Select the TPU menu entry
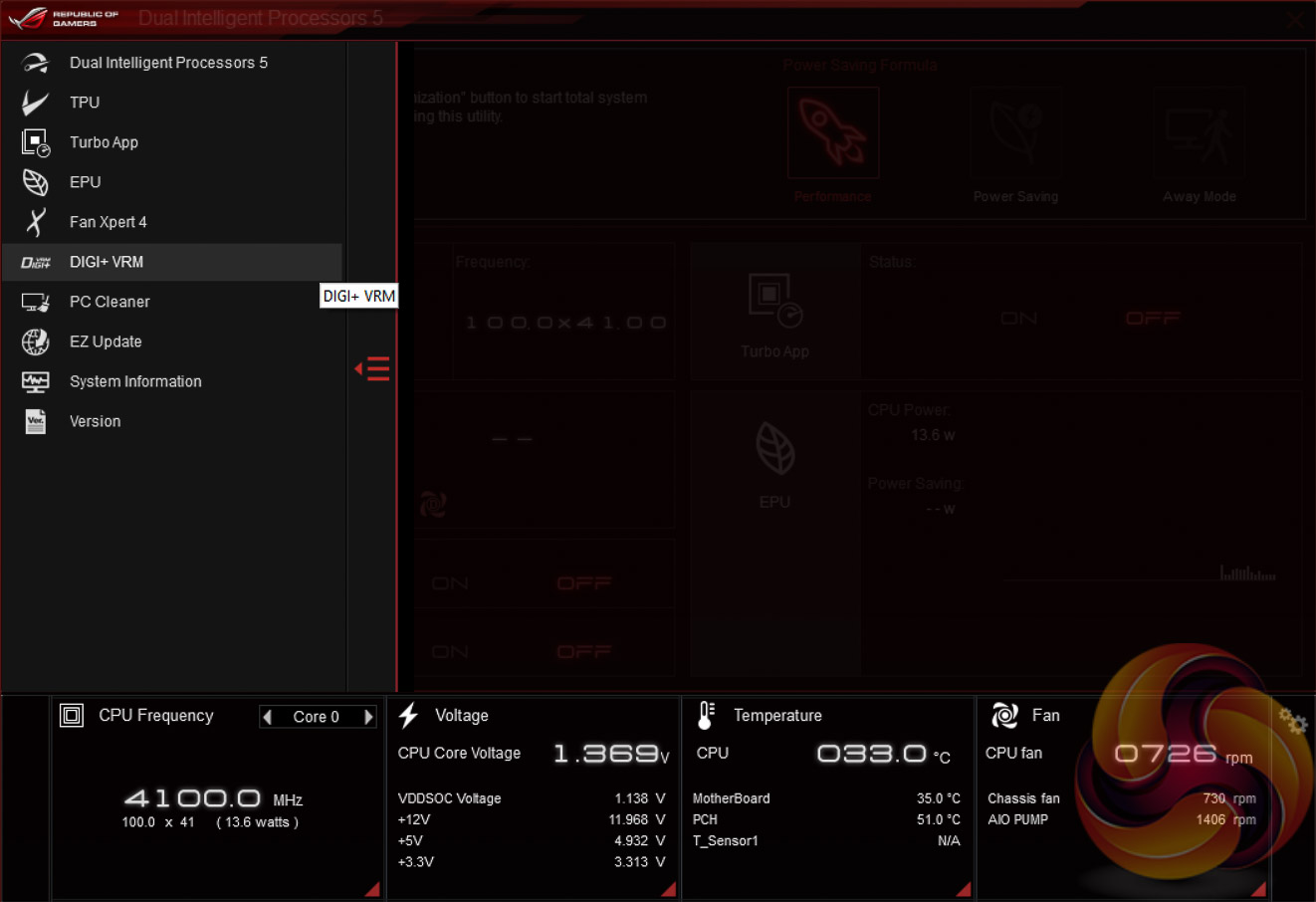1316x902 pixels. point(171,103)
